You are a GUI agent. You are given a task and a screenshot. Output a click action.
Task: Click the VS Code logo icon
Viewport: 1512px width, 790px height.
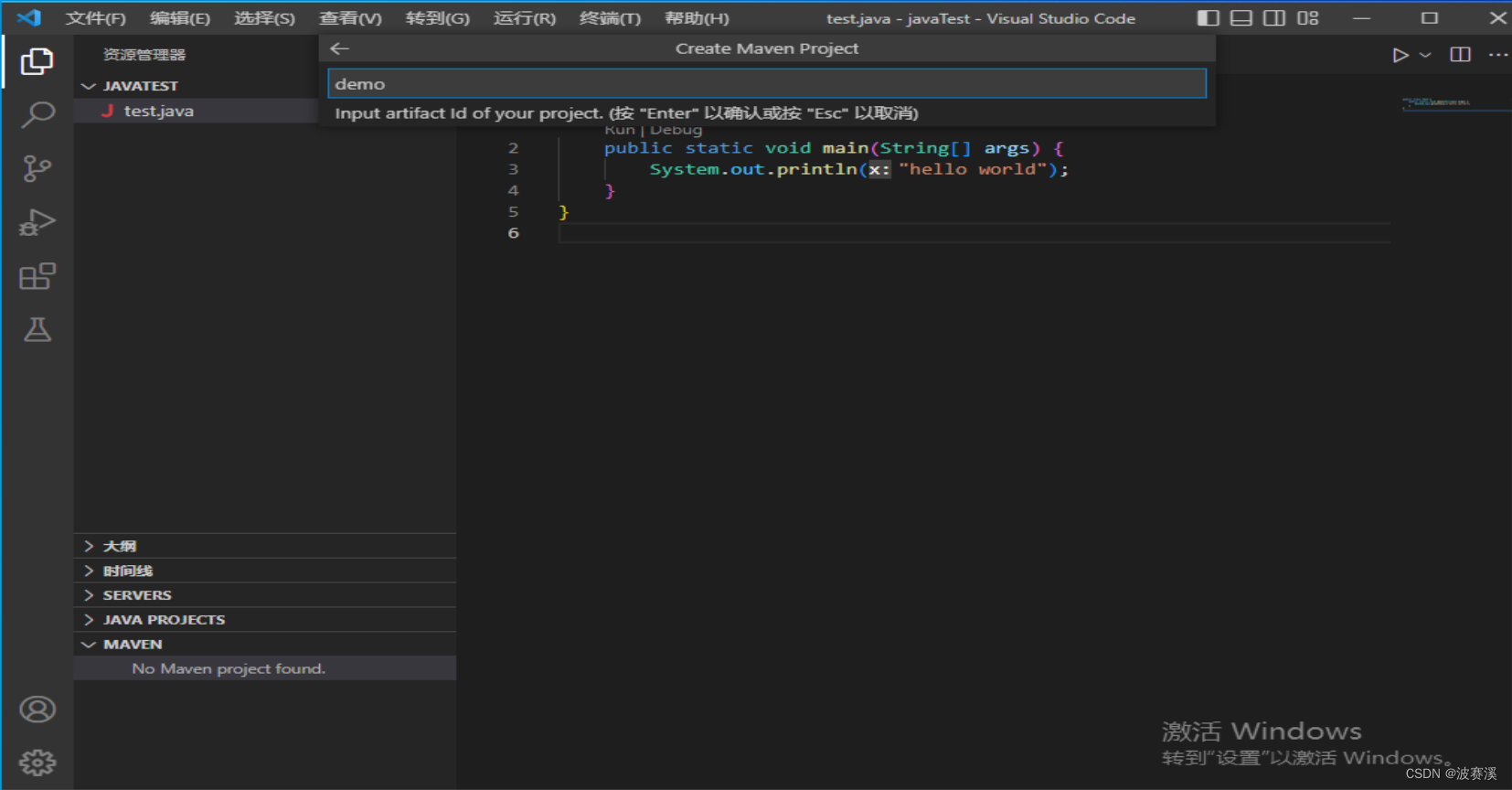pos(28,17)
